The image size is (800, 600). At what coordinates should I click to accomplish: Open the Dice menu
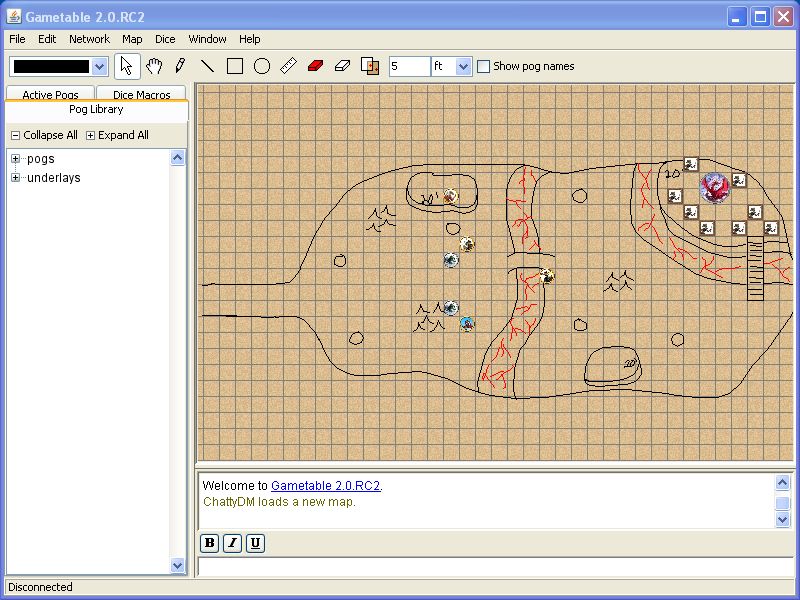pos(165,39)
